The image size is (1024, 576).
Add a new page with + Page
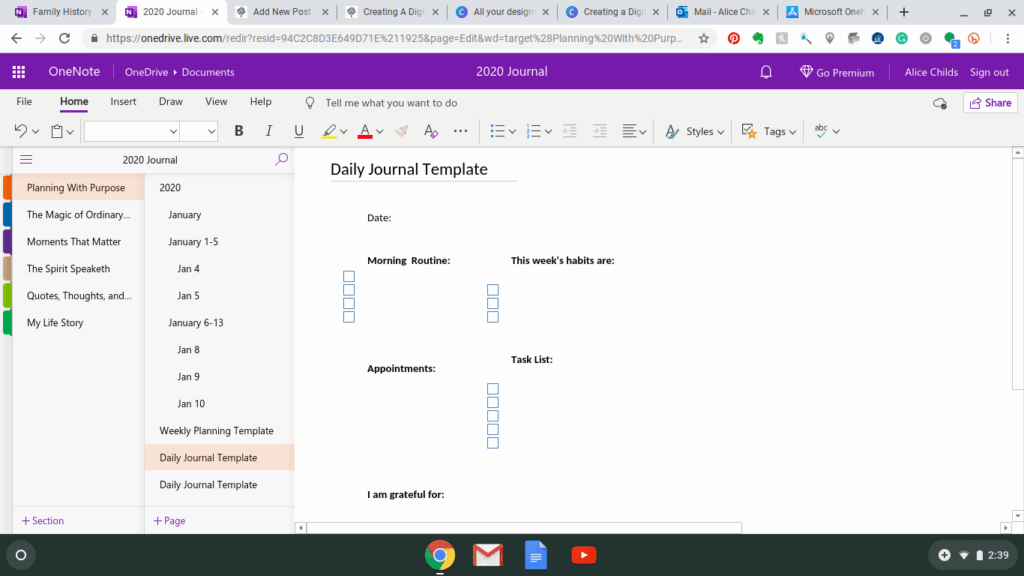[x=169, y=520]
